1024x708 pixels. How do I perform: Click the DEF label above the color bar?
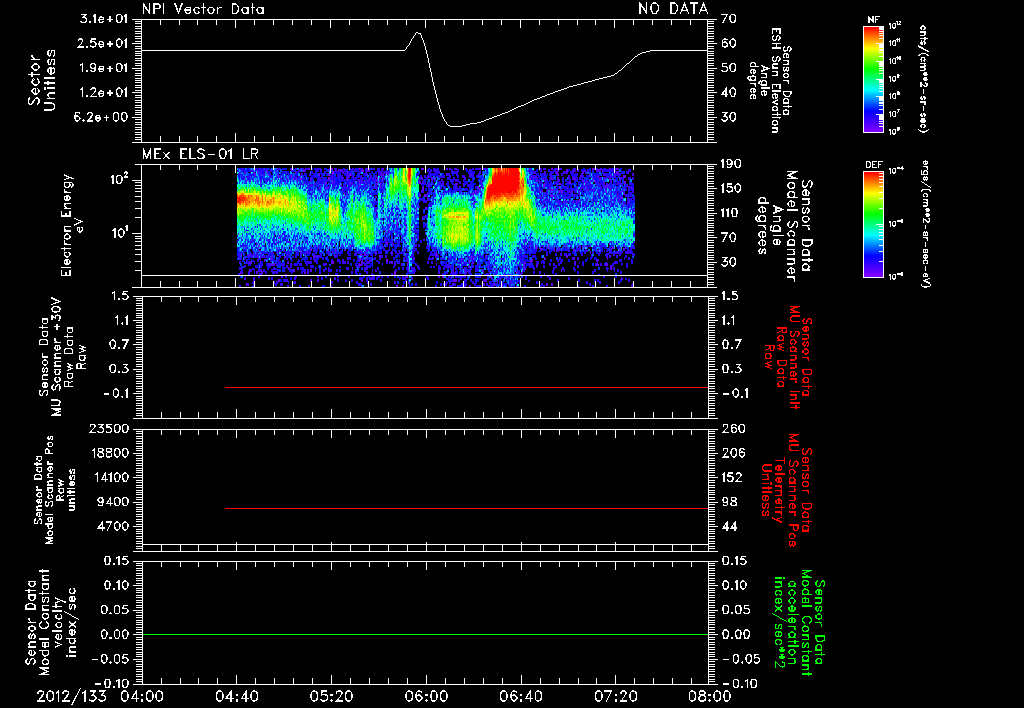[873, 165]
